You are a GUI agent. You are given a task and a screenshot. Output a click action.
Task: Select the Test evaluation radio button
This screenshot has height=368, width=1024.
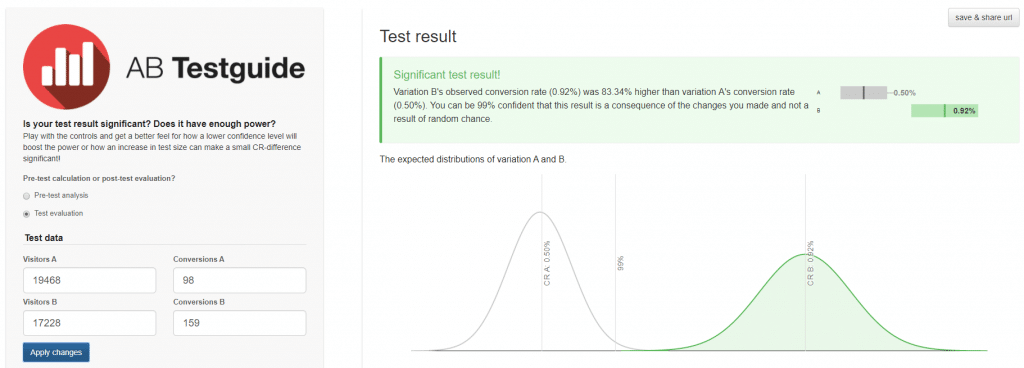point(26,213)
